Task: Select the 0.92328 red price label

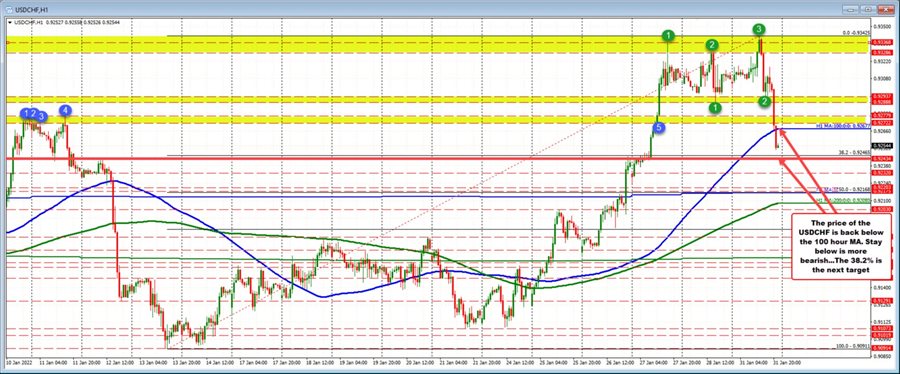Action: (881, 172)
